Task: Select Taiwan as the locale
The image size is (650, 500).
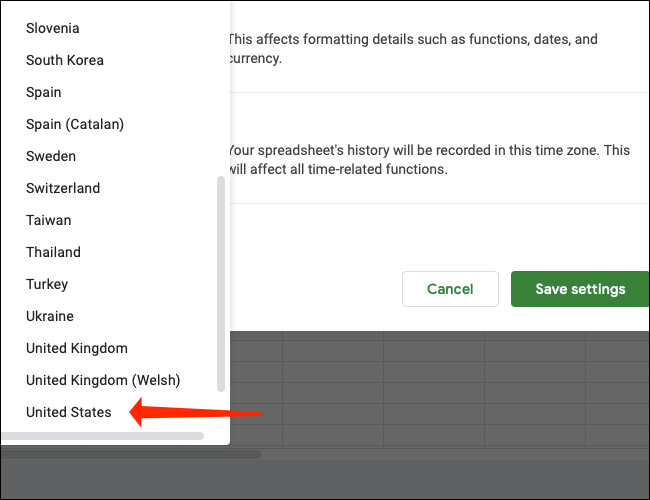Action: point(49,220)
